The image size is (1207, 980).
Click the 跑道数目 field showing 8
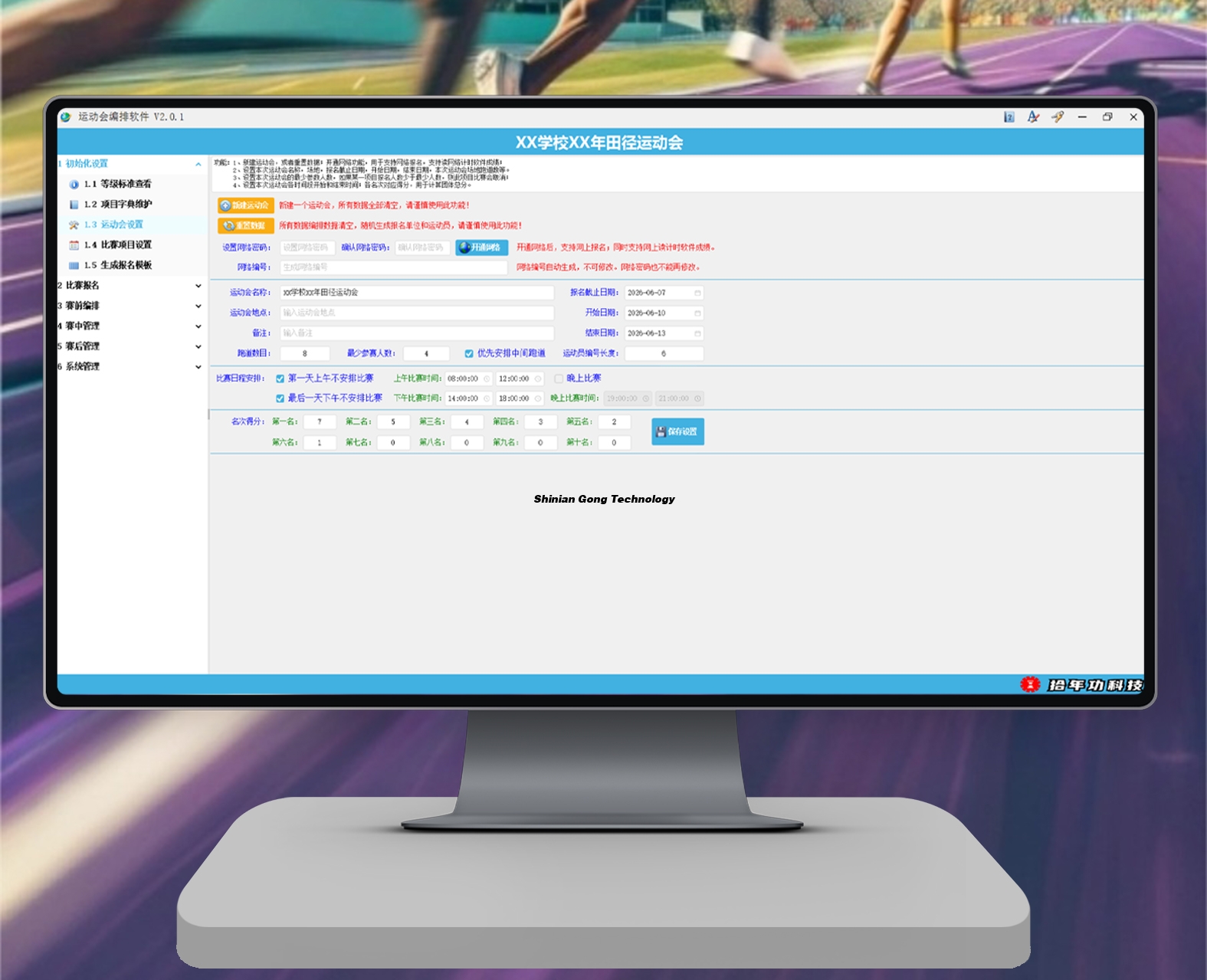[x=304, y=353]
